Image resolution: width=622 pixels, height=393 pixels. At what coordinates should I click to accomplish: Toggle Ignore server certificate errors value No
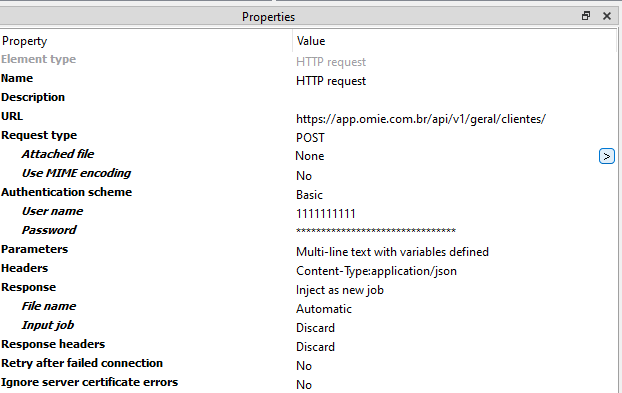pos(304,385)
